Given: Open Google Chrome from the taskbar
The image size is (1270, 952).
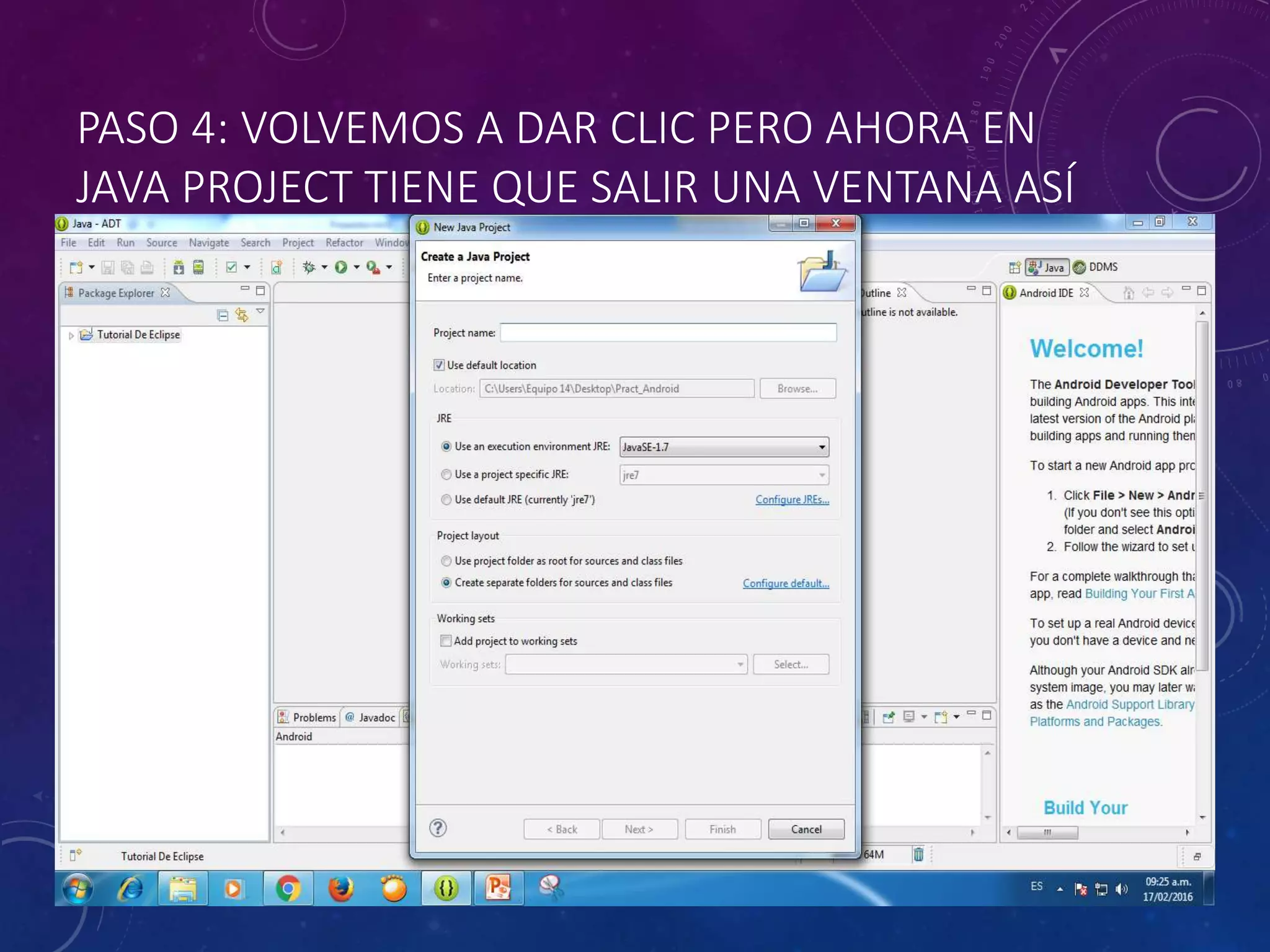Looking at the screenshot, I should coord(288,889).
